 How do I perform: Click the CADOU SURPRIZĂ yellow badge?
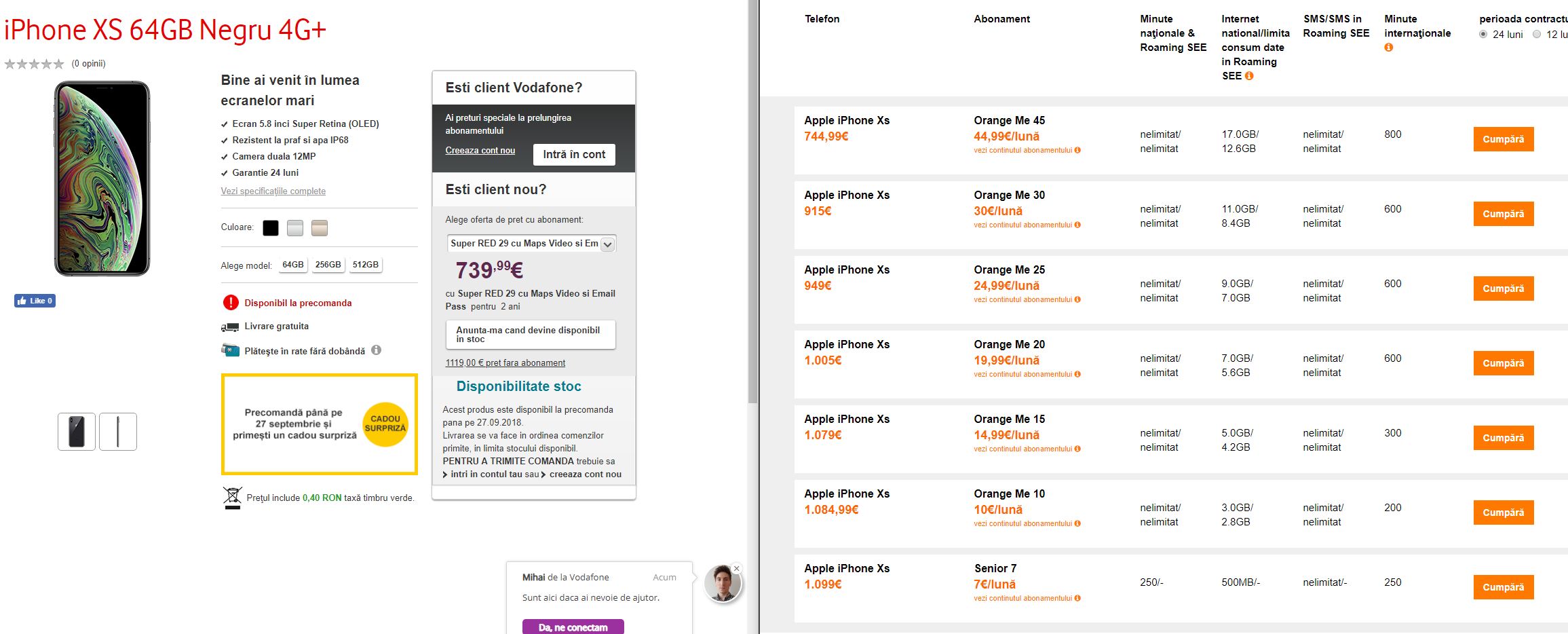pyautogui.click(x=385, y=424)
